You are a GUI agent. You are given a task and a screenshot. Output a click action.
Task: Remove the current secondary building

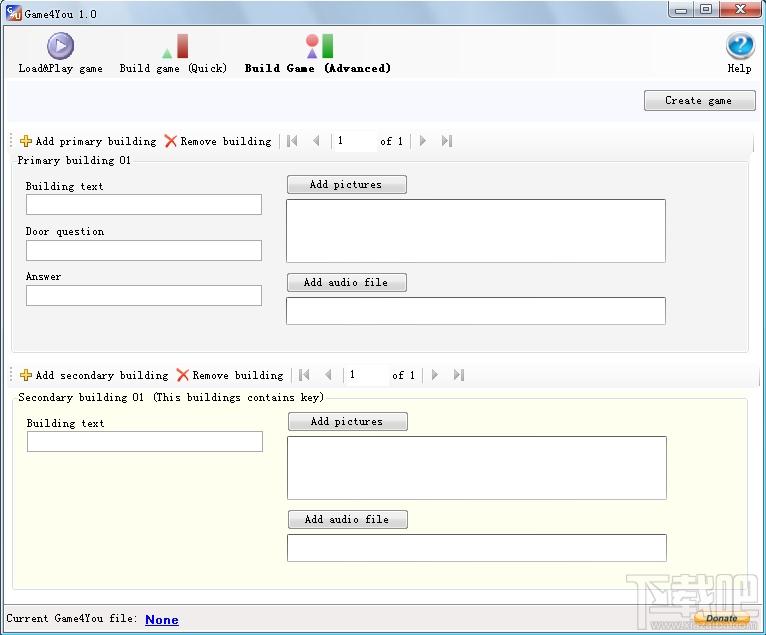[x=230, y=375]
